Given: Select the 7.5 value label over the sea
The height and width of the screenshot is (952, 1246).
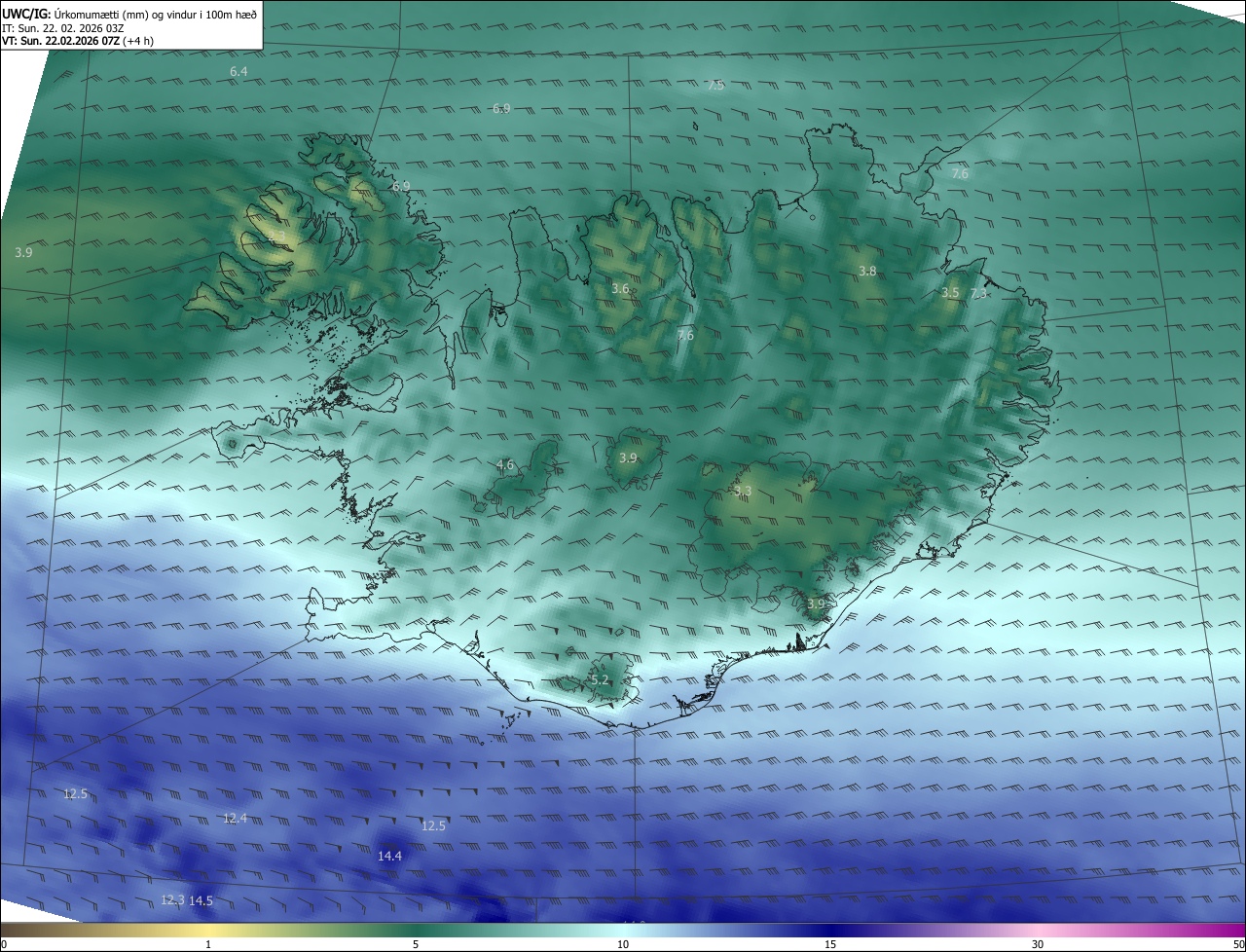Looking at the screenshot, I should click(715, 86).
